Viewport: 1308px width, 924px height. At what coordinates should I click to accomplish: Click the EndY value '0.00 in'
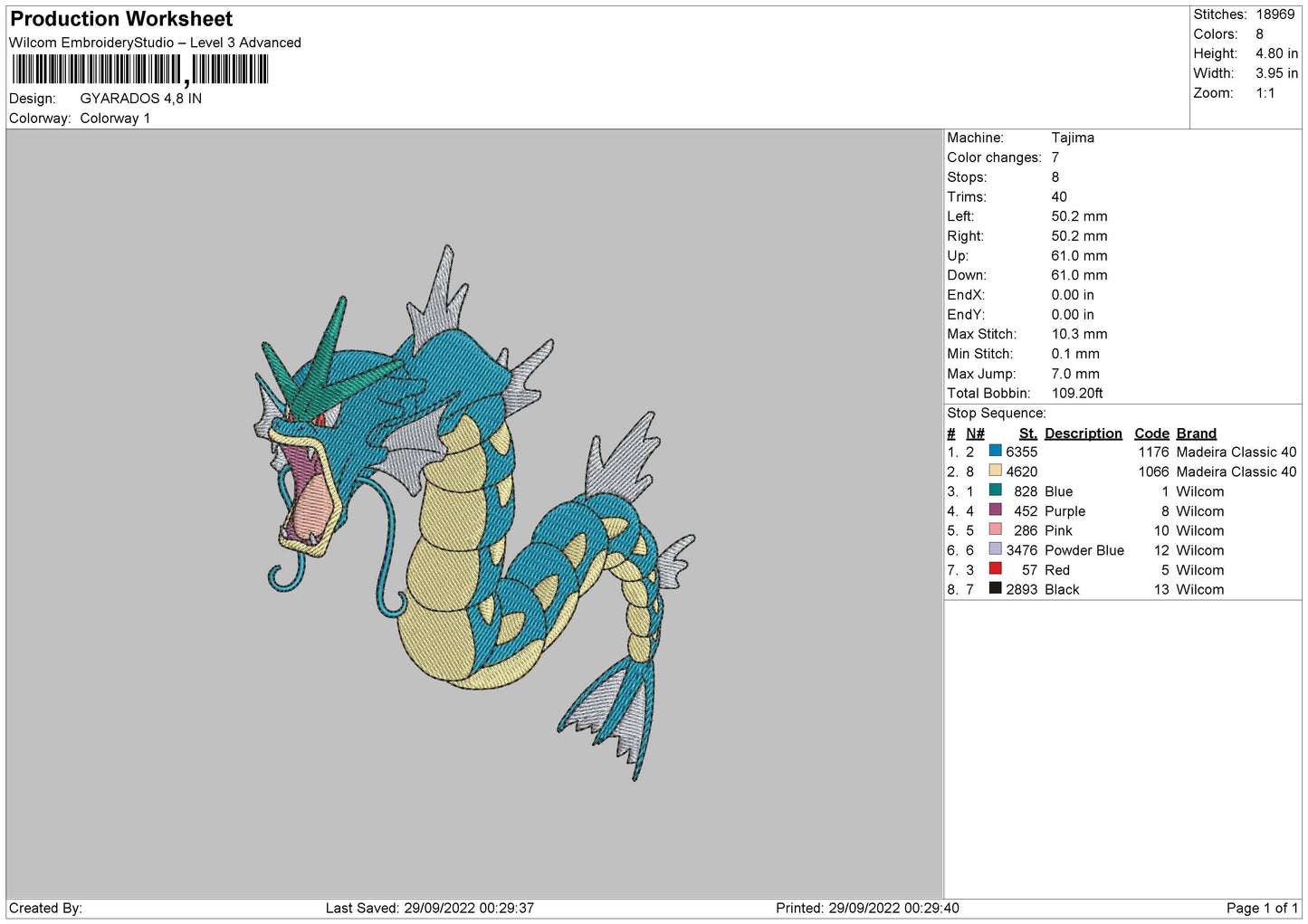1073,315
